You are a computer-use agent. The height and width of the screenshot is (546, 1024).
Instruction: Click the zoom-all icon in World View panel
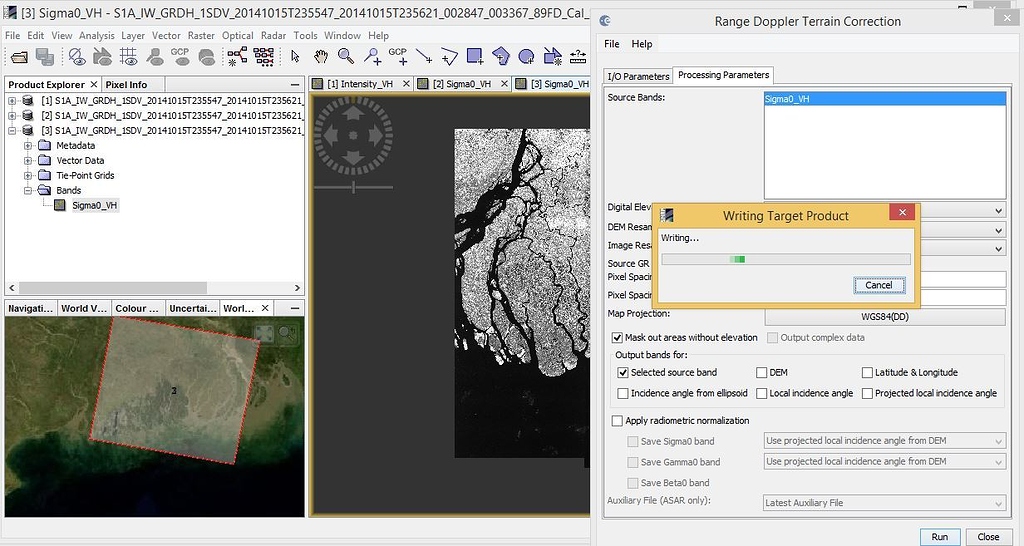[x=264, y=333]
